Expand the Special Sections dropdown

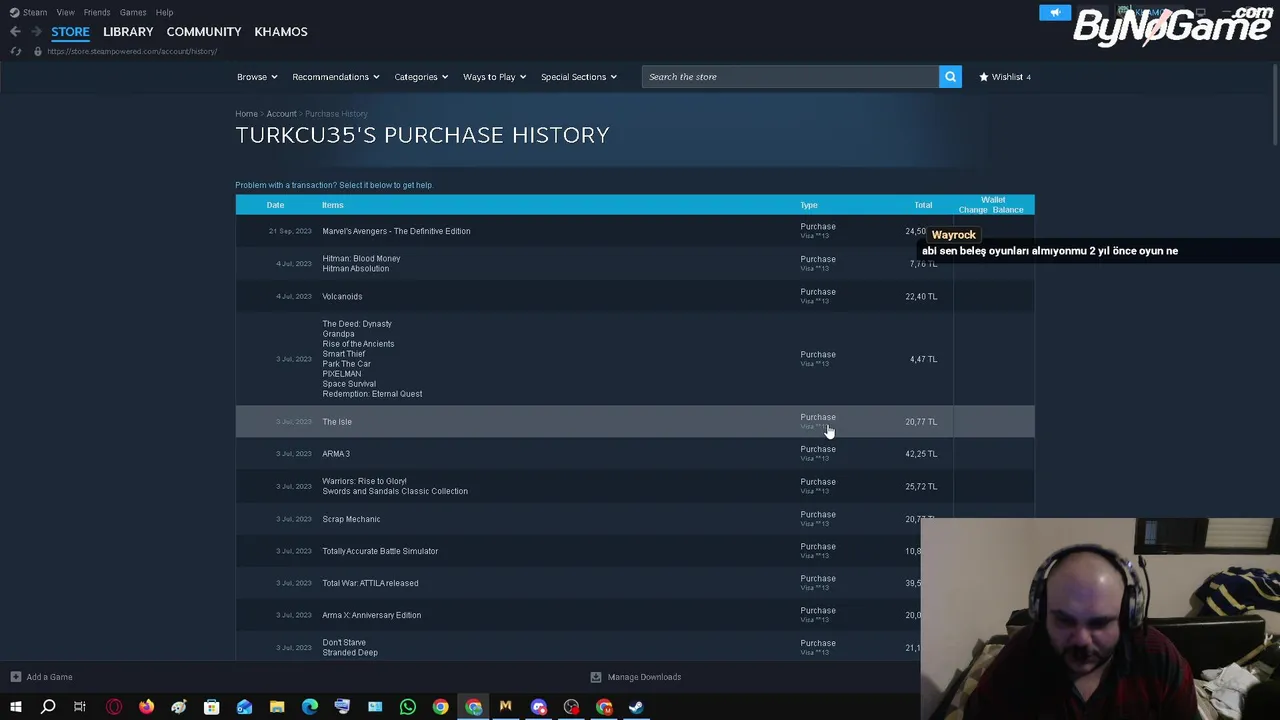click(578, 77)
